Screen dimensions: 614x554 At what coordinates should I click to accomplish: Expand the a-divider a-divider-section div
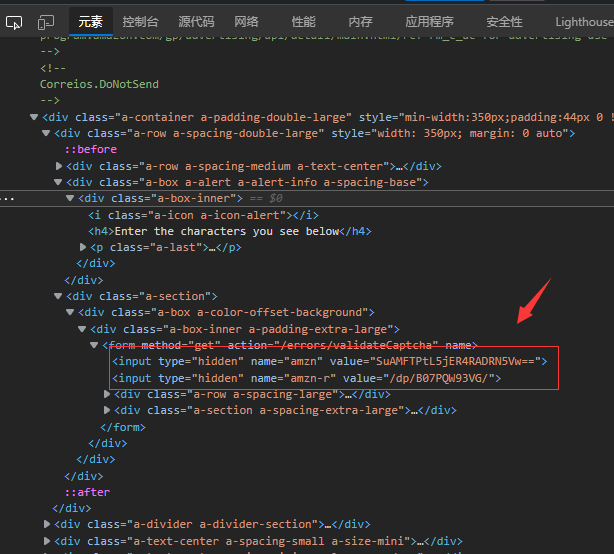pyautogui.click(x=47, y=524)
